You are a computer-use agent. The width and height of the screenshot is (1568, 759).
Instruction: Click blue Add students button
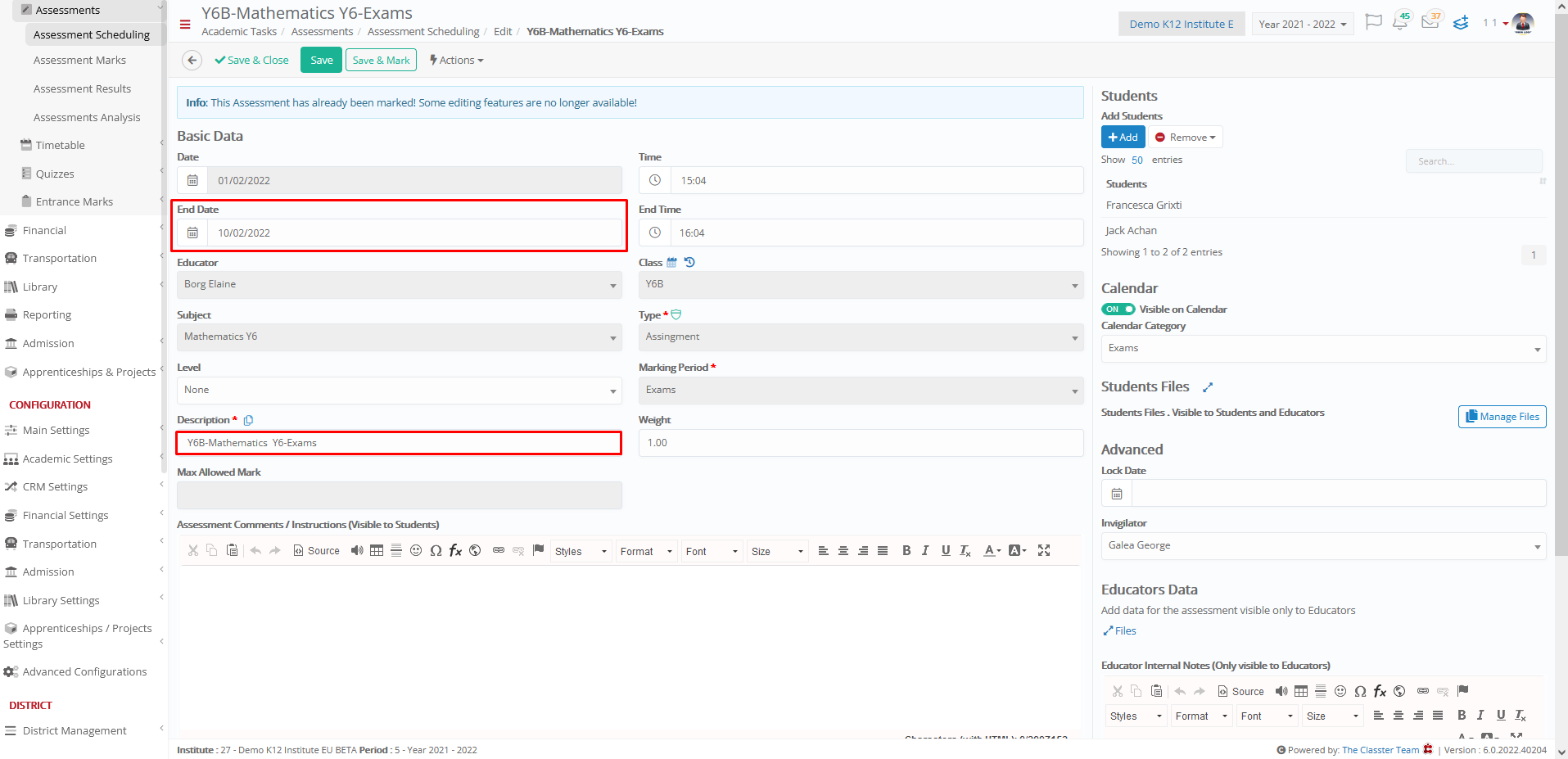click(x=1123, y=137)
